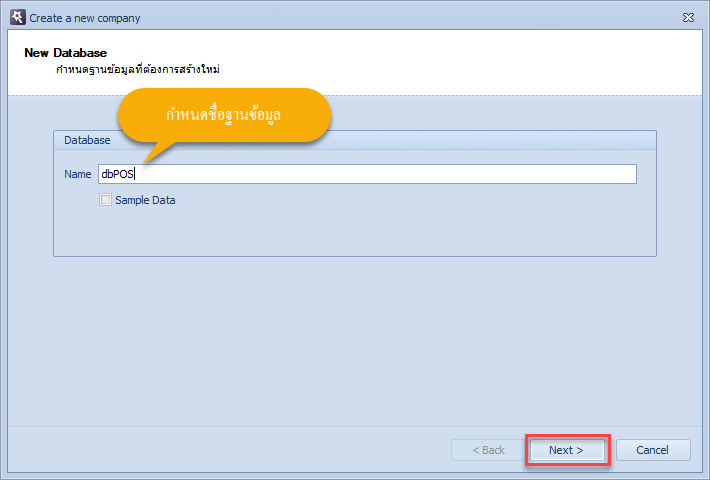Click the Thai subtitle under New Database
Screen dimensions: 710x480
point(138,69)
